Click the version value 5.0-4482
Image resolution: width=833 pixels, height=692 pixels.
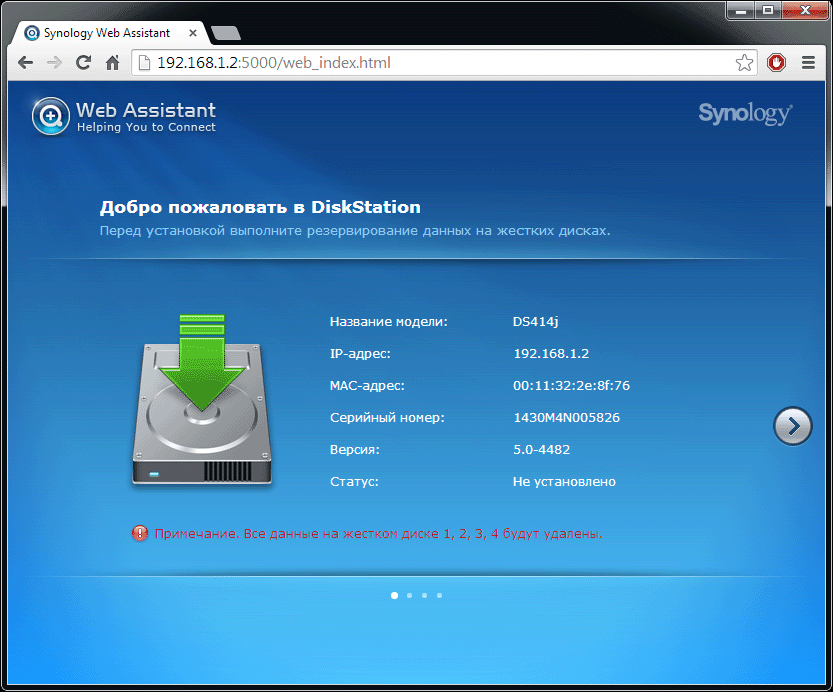541,449
